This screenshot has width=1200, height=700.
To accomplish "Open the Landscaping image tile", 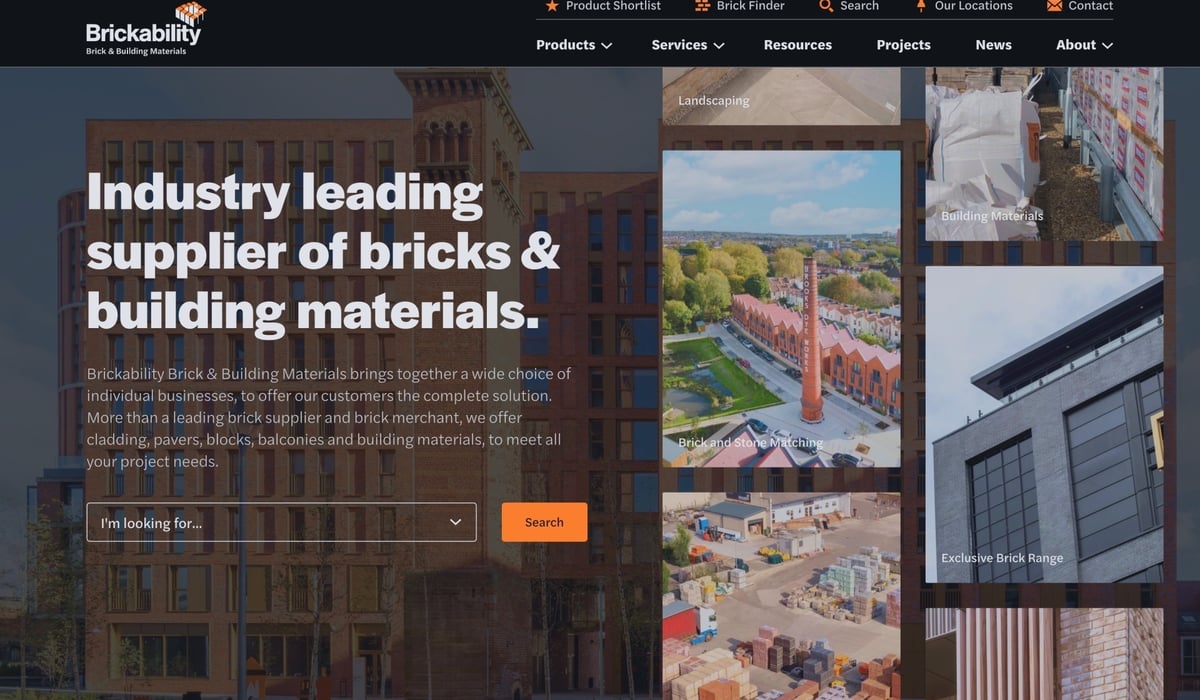I will (x=781, y=96).
